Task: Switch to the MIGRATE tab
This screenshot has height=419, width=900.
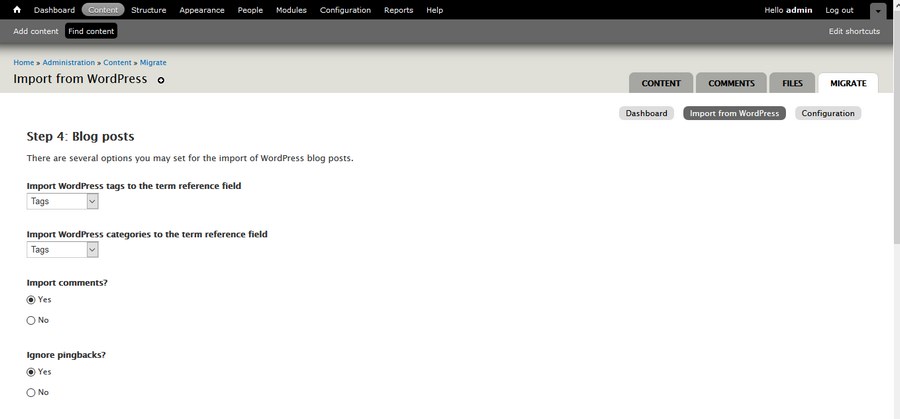Action: (848, 83)
